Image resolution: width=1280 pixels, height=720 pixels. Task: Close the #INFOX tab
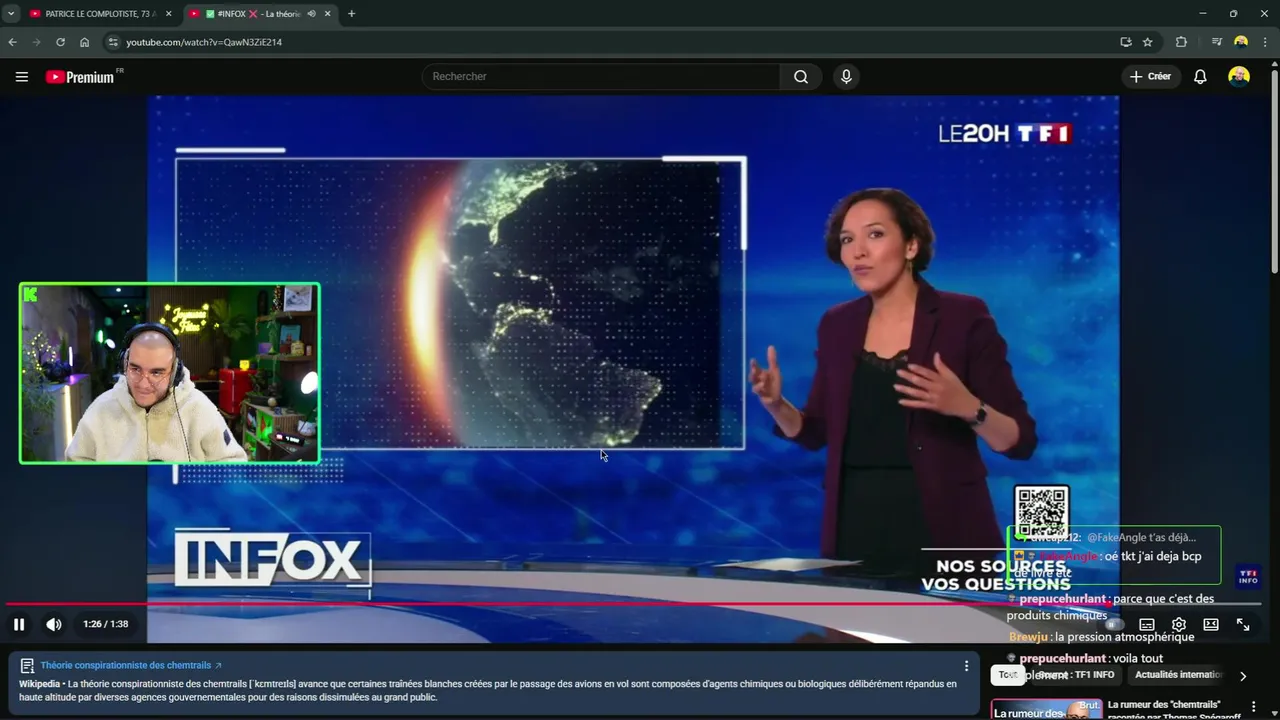(x=327, y=14)
